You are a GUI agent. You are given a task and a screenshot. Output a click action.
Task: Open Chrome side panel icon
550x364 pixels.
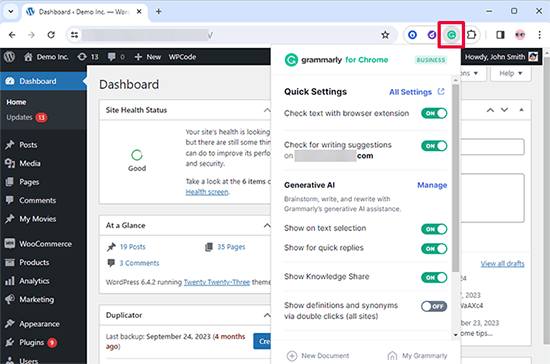tap(500, 35)
